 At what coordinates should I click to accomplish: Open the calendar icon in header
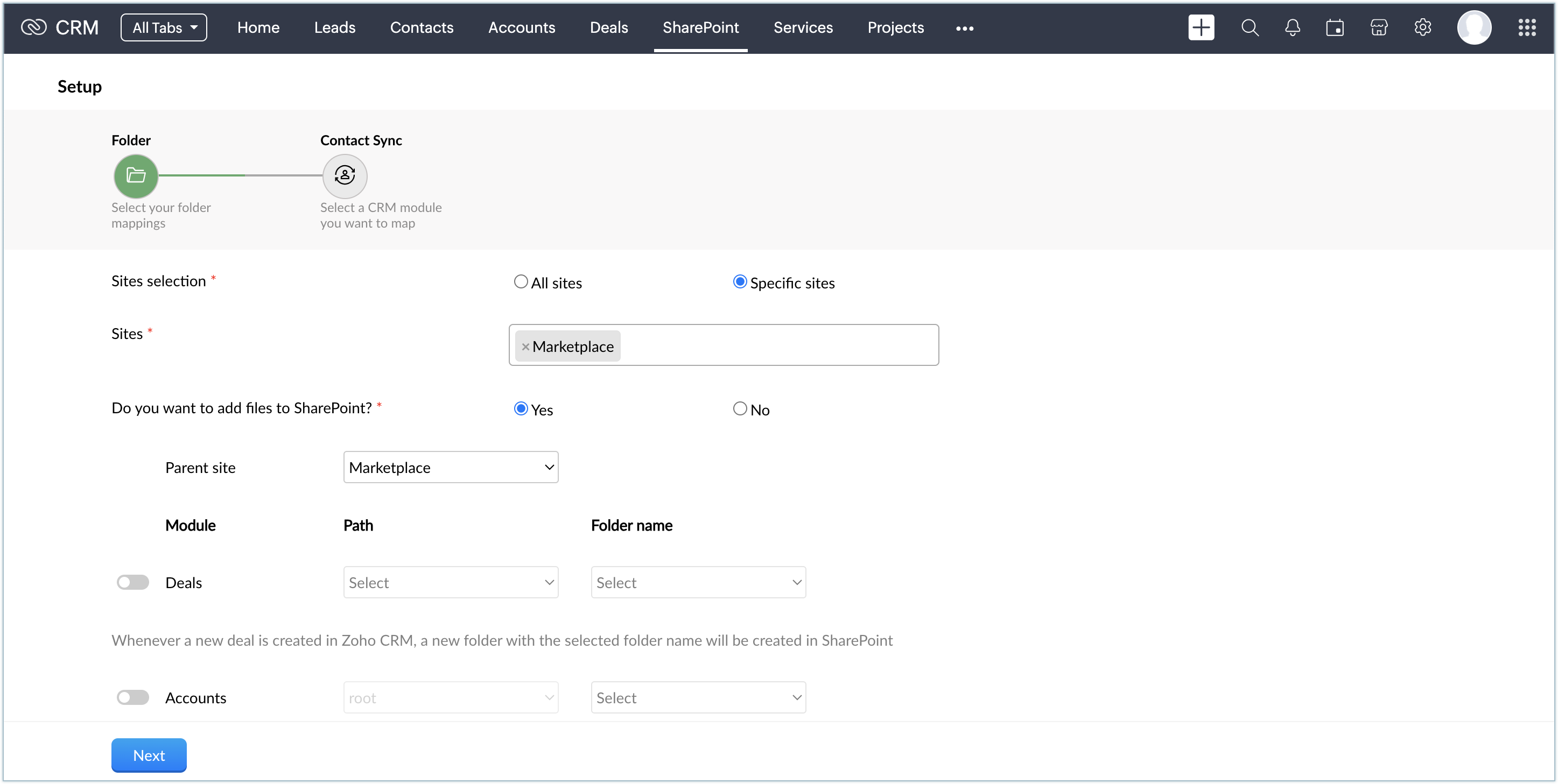(x=1335, y=27)
